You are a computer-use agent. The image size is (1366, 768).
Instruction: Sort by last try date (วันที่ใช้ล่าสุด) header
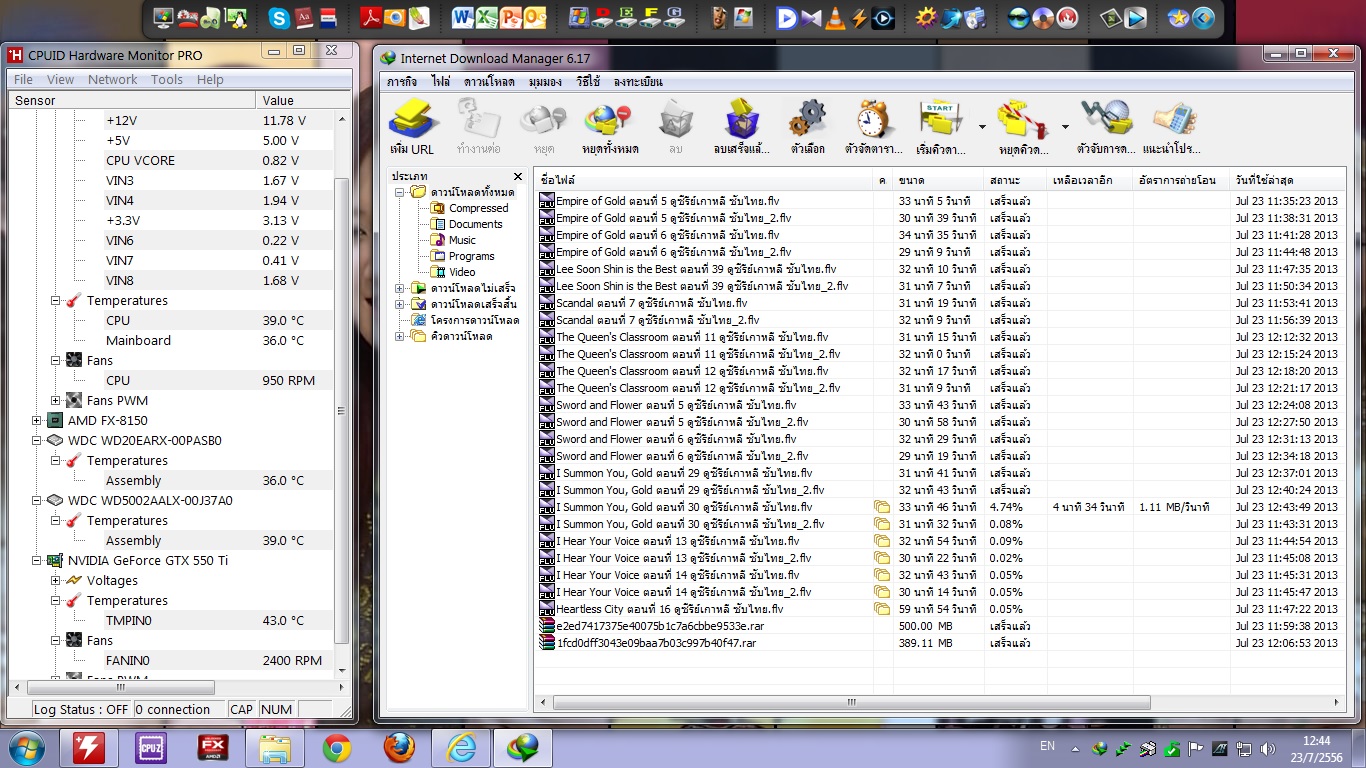point(1288,180)
